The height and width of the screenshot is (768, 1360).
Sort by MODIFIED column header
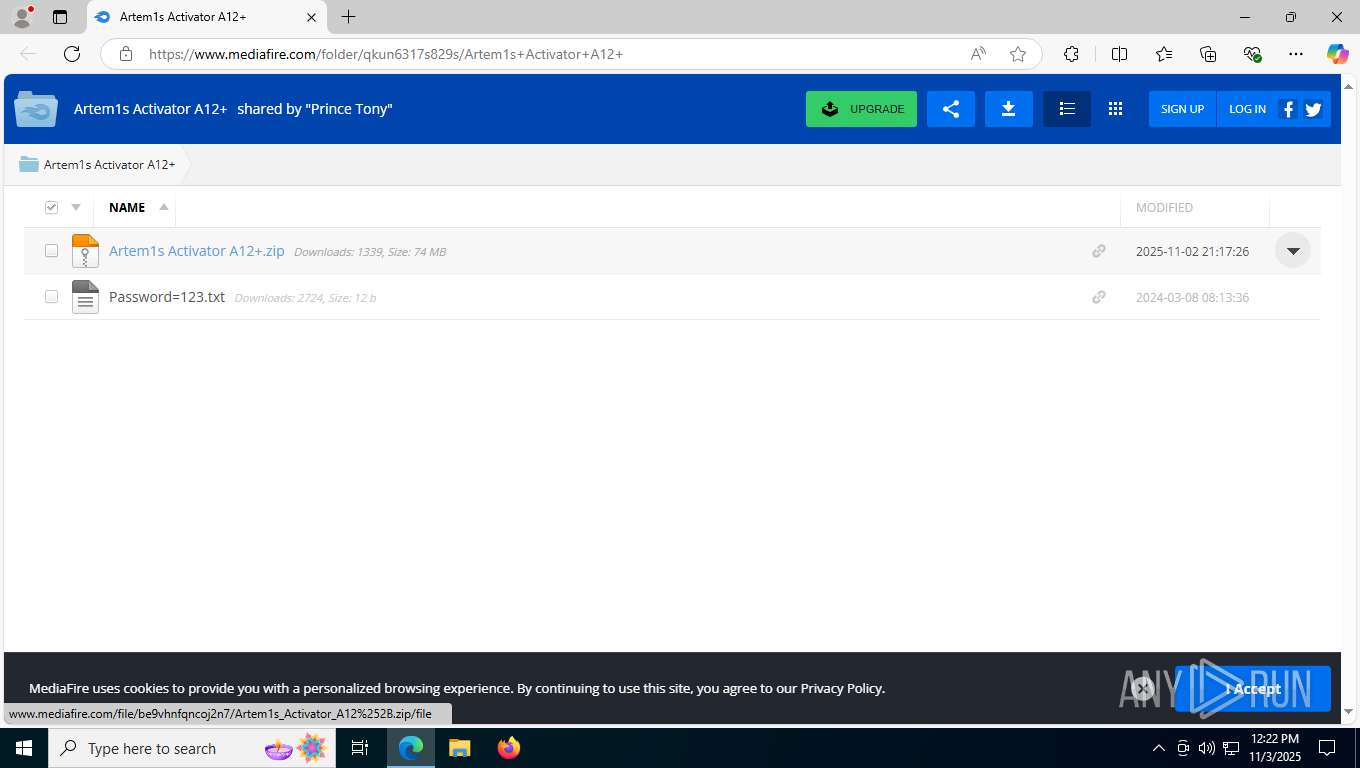(x=1164, y=207)
